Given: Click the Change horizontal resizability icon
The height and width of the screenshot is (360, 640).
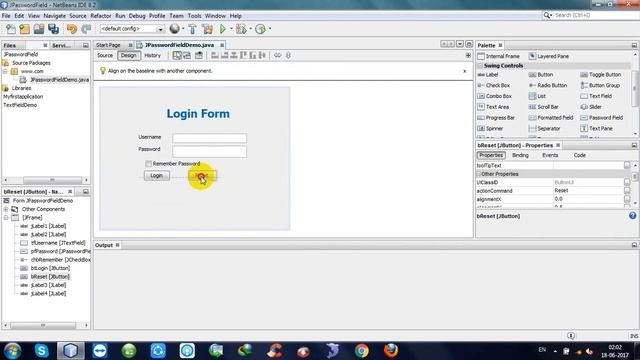Looking at the screenshot, I should [278, 56].
